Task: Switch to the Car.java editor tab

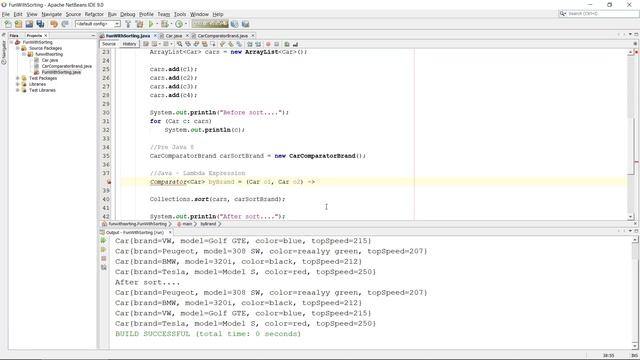Action: coord(174,36)
